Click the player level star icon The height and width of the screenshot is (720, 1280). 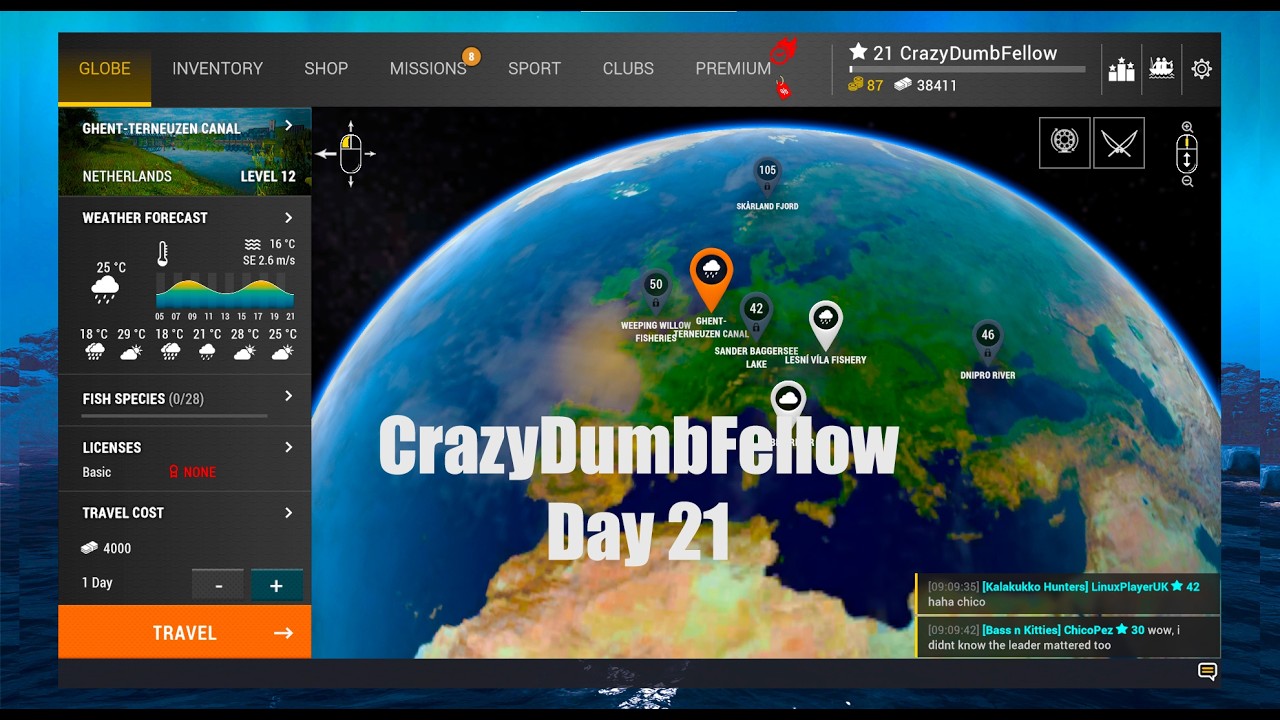click(858, 53)
